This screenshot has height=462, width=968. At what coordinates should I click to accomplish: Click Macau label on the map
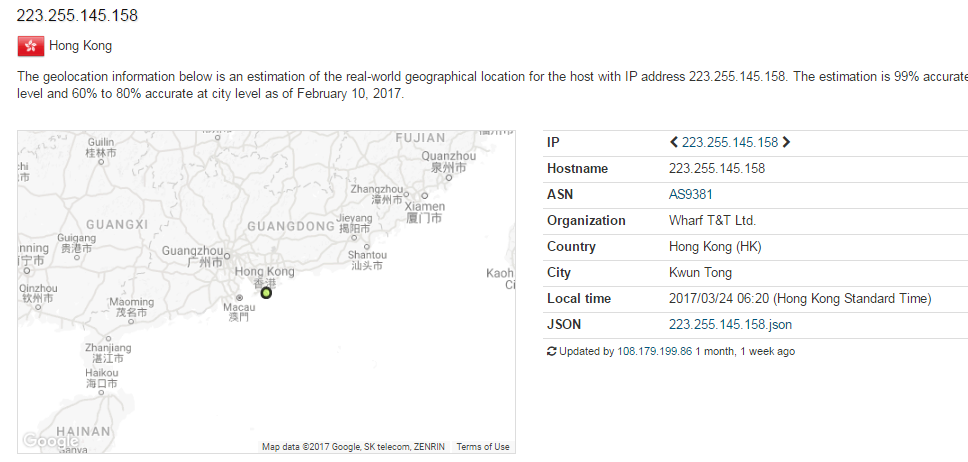pyautogui.click(x=238, y=306)
